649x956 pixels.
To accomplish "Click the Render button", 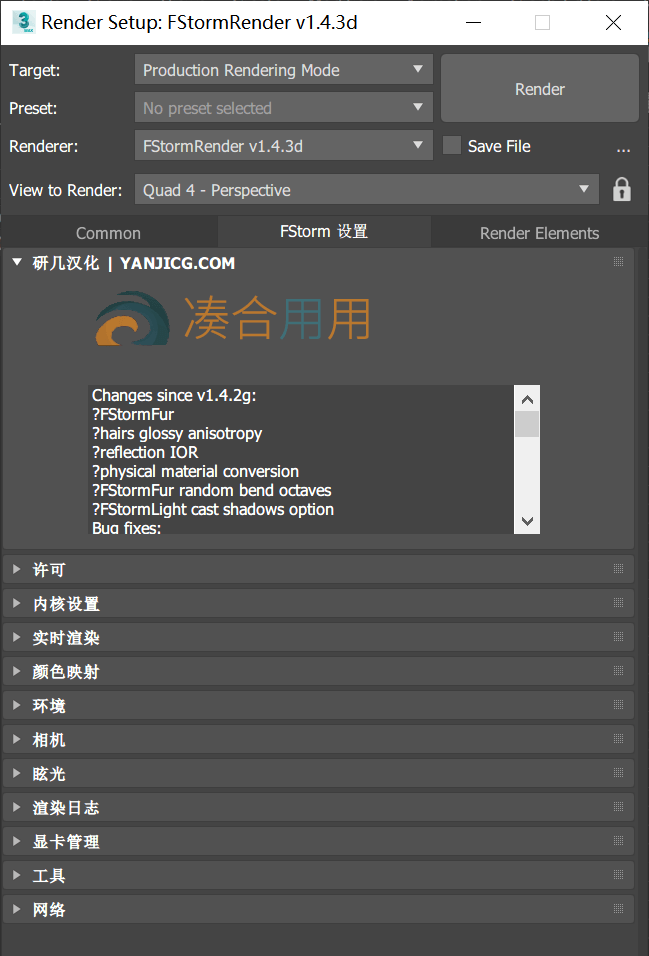I will click(x=540, y=89).
